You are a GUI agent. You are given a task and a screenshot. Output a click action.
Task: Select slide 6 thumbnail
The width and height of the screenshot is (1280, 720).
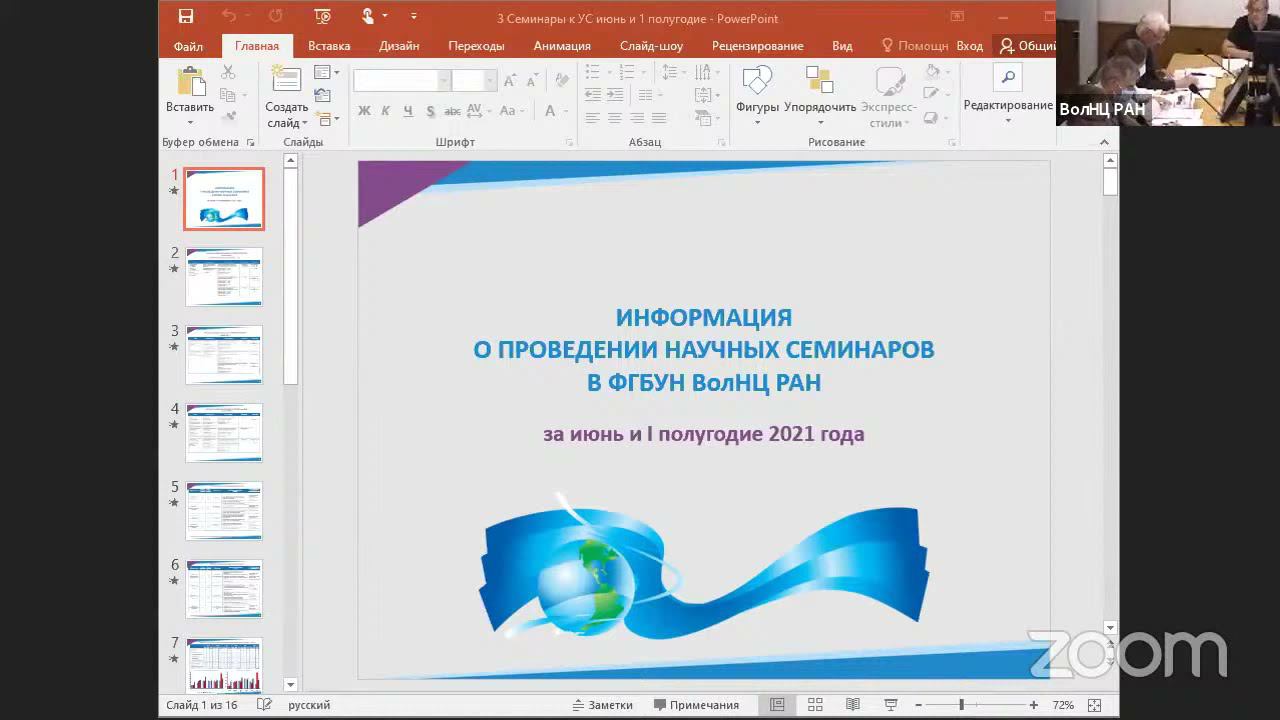pyautogui.click(x=224, y=588)
